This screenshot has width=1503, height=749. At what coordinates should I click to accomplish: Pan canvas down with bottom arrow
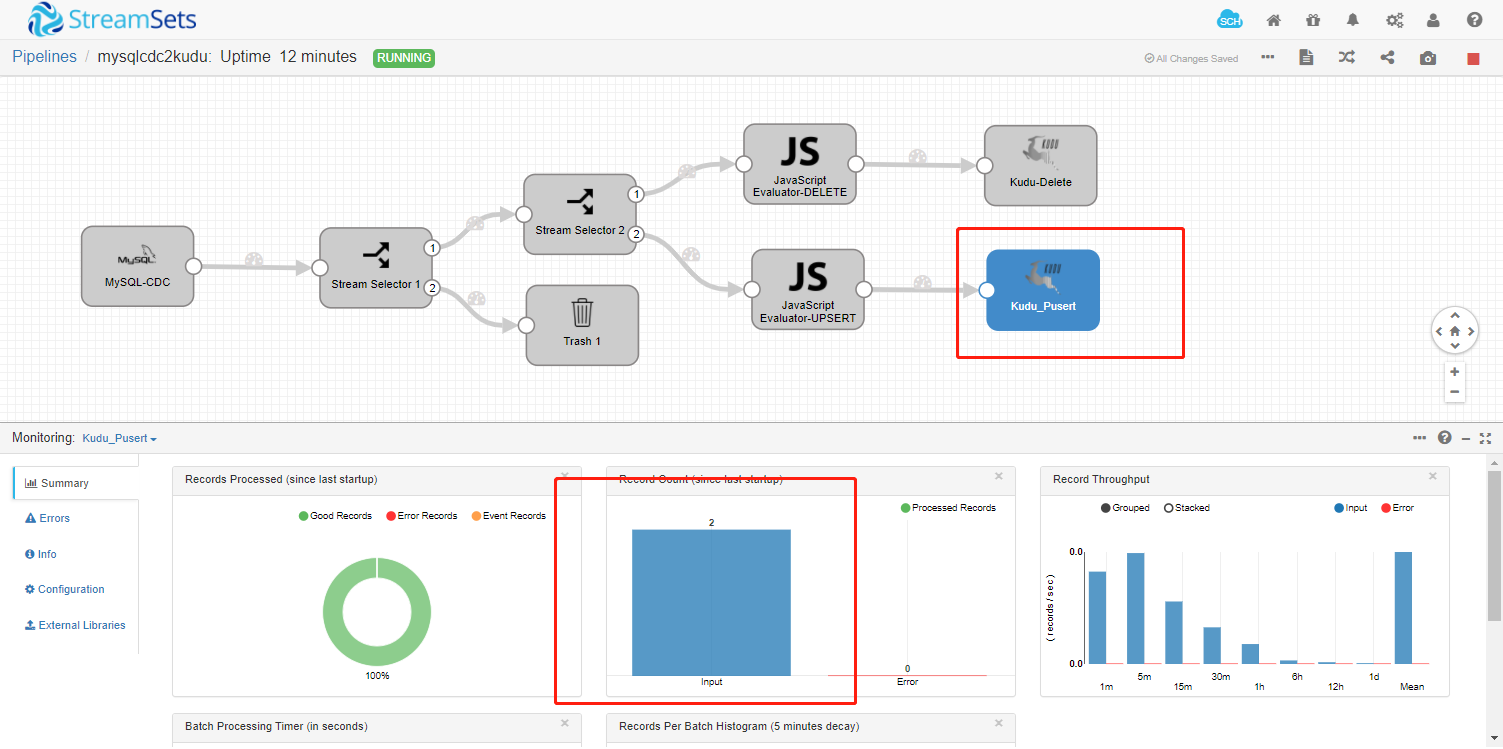(1455, 346)
